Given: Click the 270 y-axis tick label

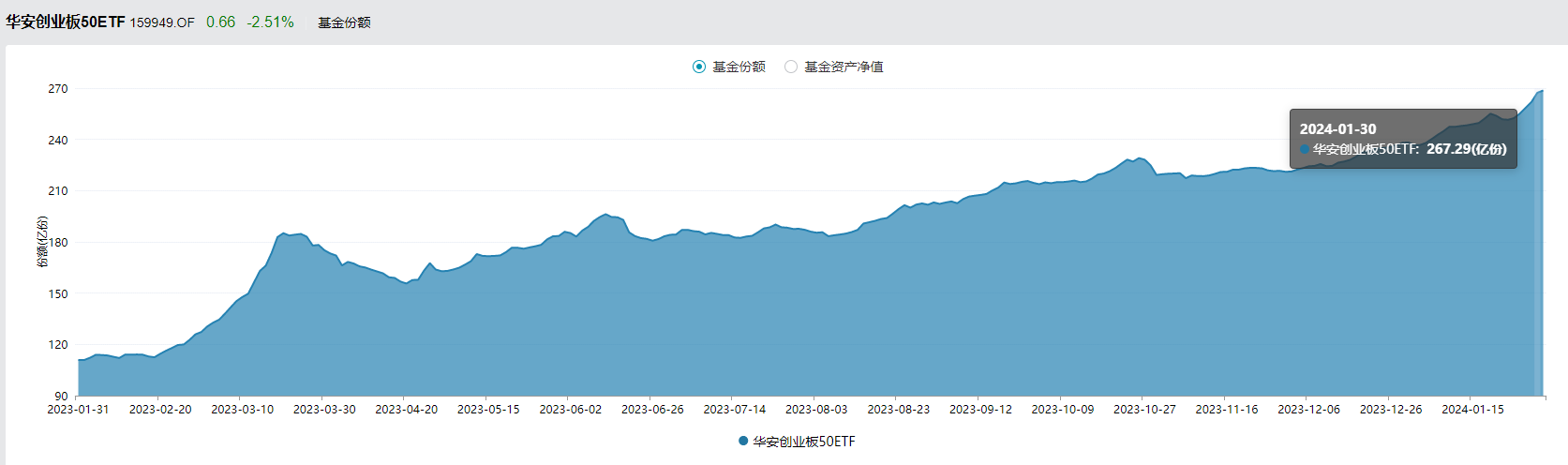Looking at the screenshot, I should coord(58,89).
